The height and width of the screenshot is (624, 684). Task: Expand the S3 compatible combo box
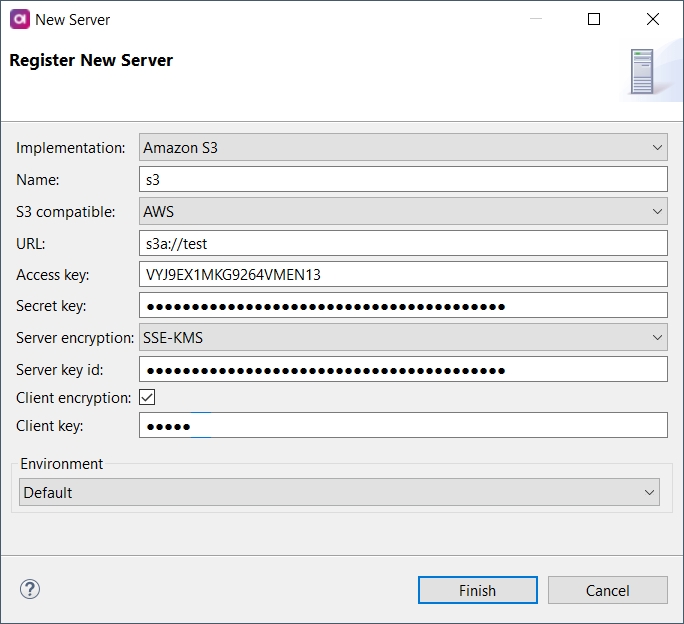pos(403,211)
